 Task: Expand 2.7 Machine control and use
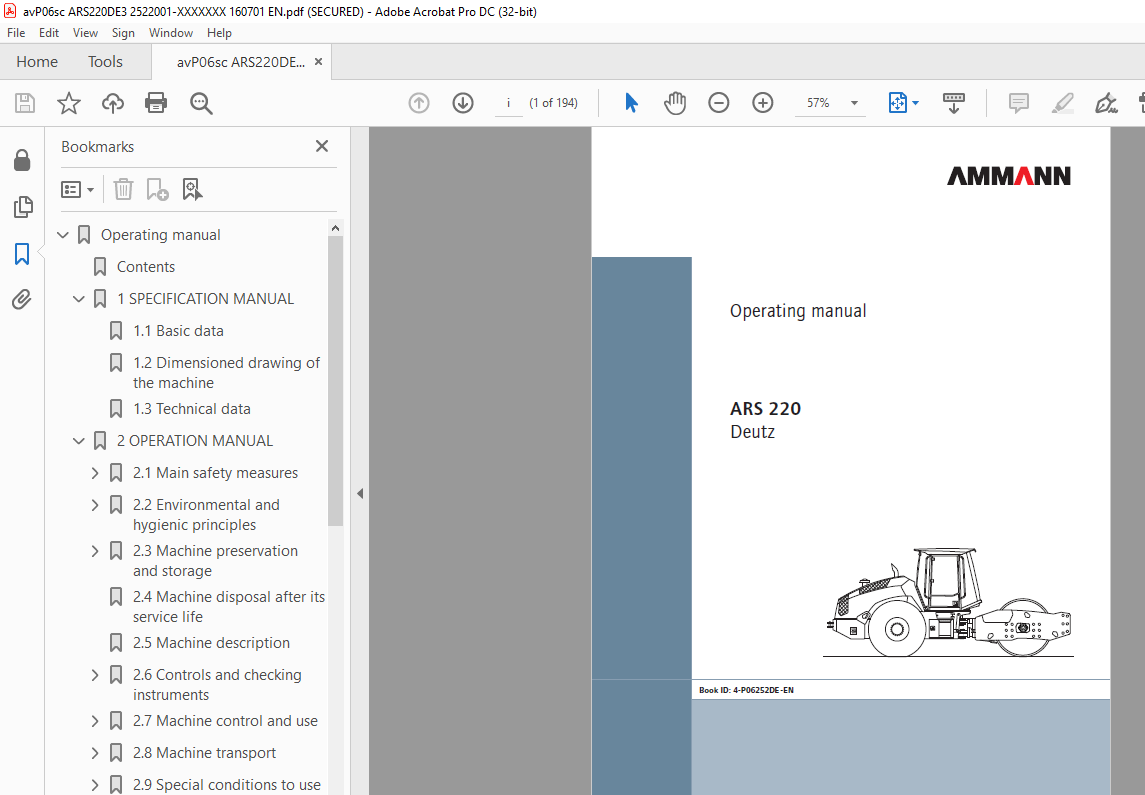point(95,721)
